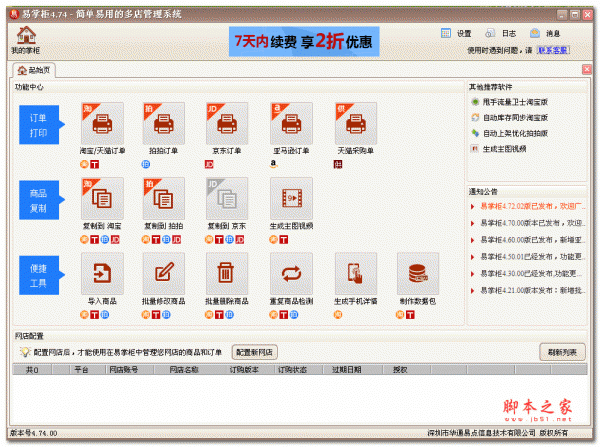Click the 订购版本 column header
The height and width of the screenshot is (447, 600).
click(244, 370)
